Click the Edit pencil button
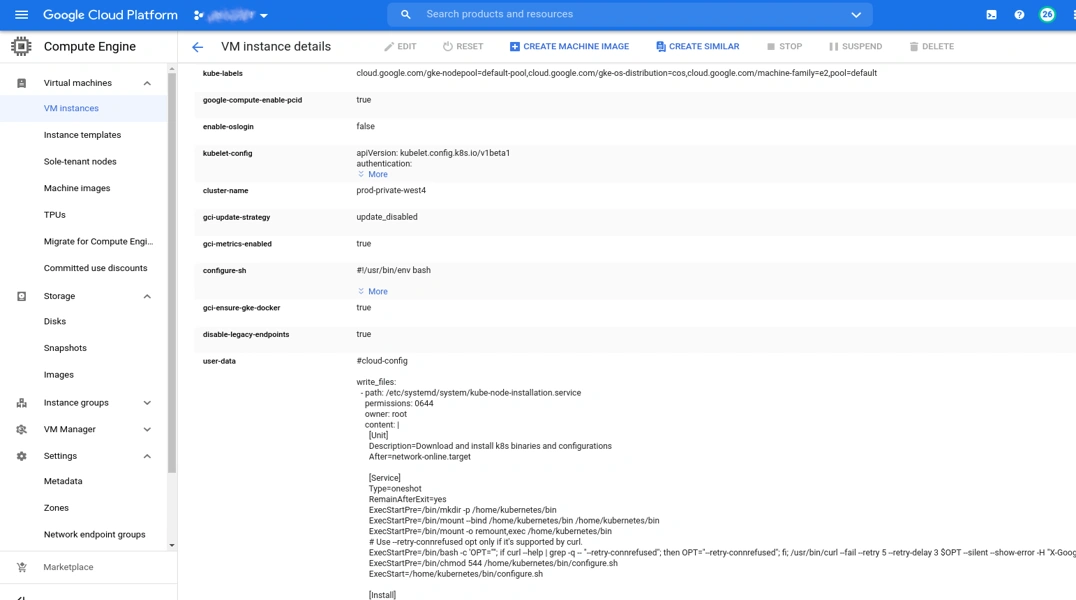 click(x=400, y=46)
